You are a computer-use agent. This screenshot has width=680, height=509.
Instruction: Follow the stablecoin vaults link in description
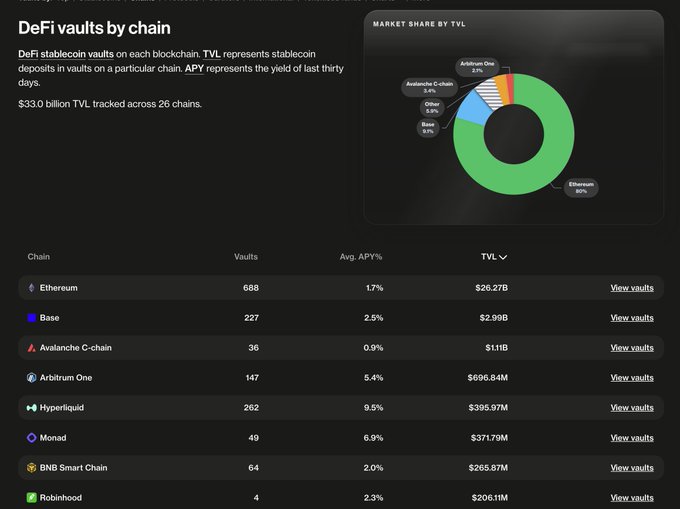[x=77, y=54]
